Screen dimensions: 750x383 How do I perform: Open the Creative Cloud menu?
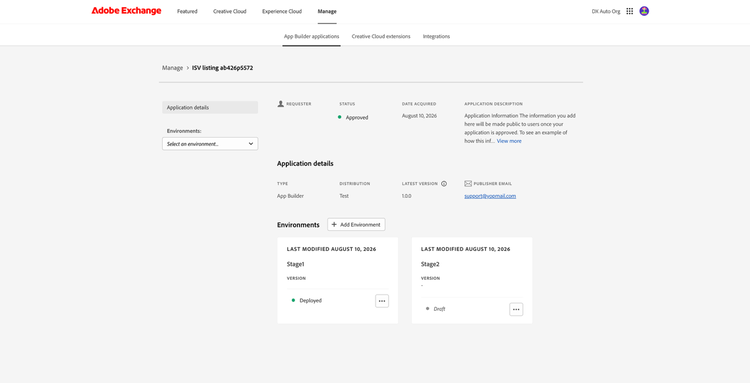coord(230,11)
